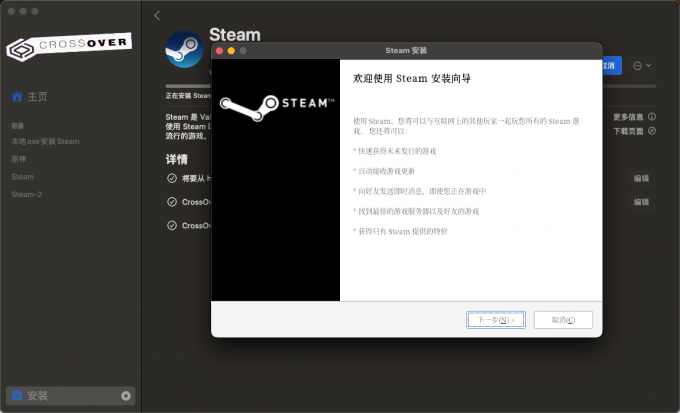Select the Steam bottle in sidebar
Viewport: 680px width, 413px height.
[x=23, y=177]
